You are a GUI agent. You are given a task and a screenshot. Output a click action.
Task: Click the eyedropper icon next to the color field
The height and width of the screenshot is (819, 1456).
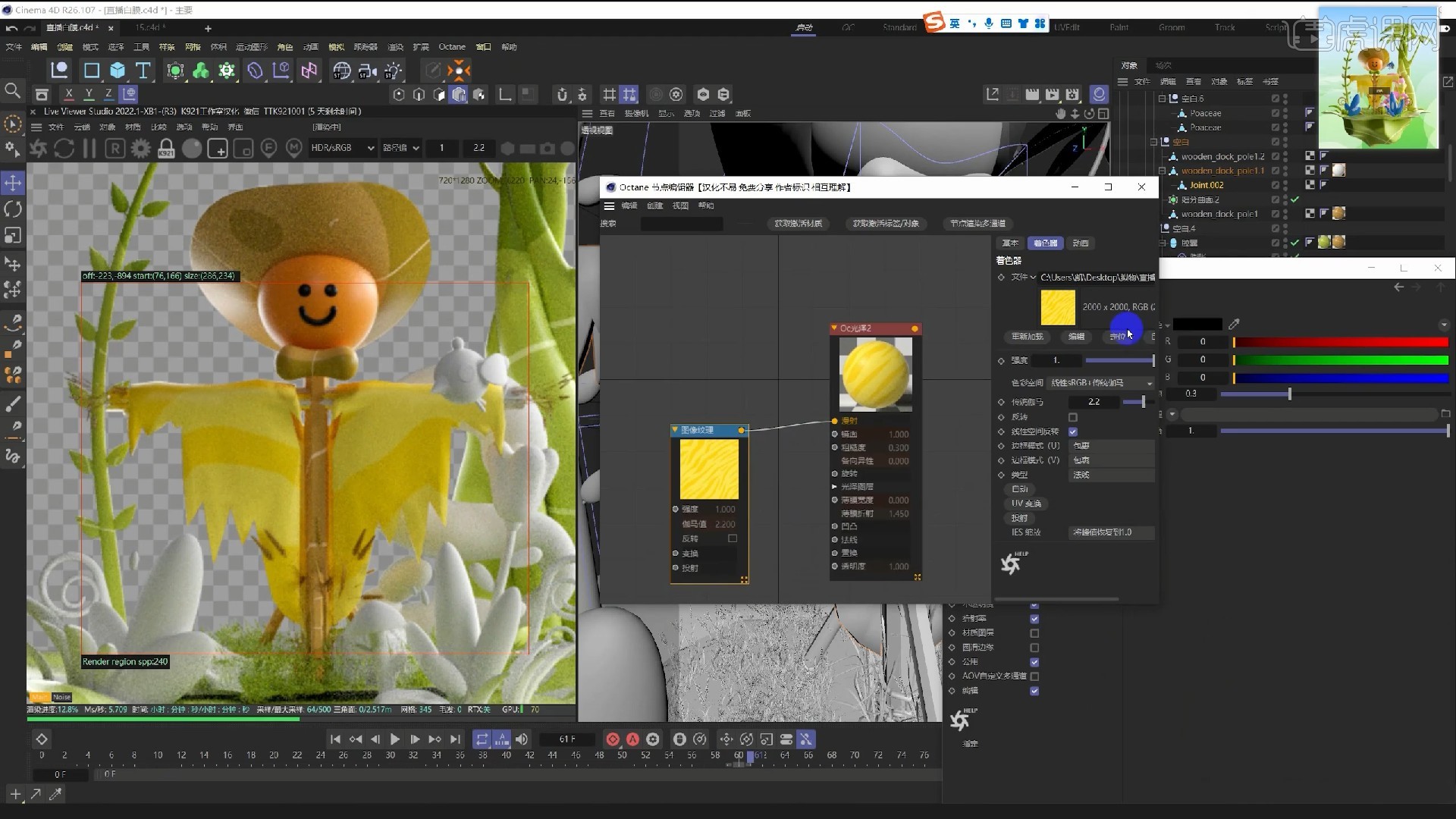[x=1234, y=323]
